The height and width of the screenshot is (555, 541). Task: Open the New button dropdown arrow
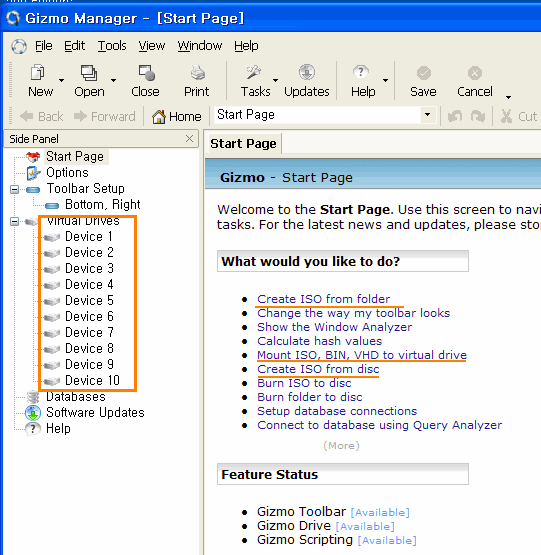click(61, 80)
